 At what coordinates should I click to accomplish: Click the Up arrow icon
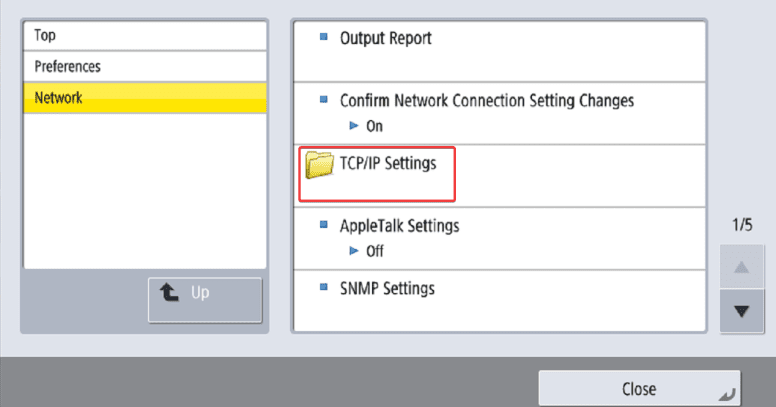pyautogui.click(x=167, y=294)
